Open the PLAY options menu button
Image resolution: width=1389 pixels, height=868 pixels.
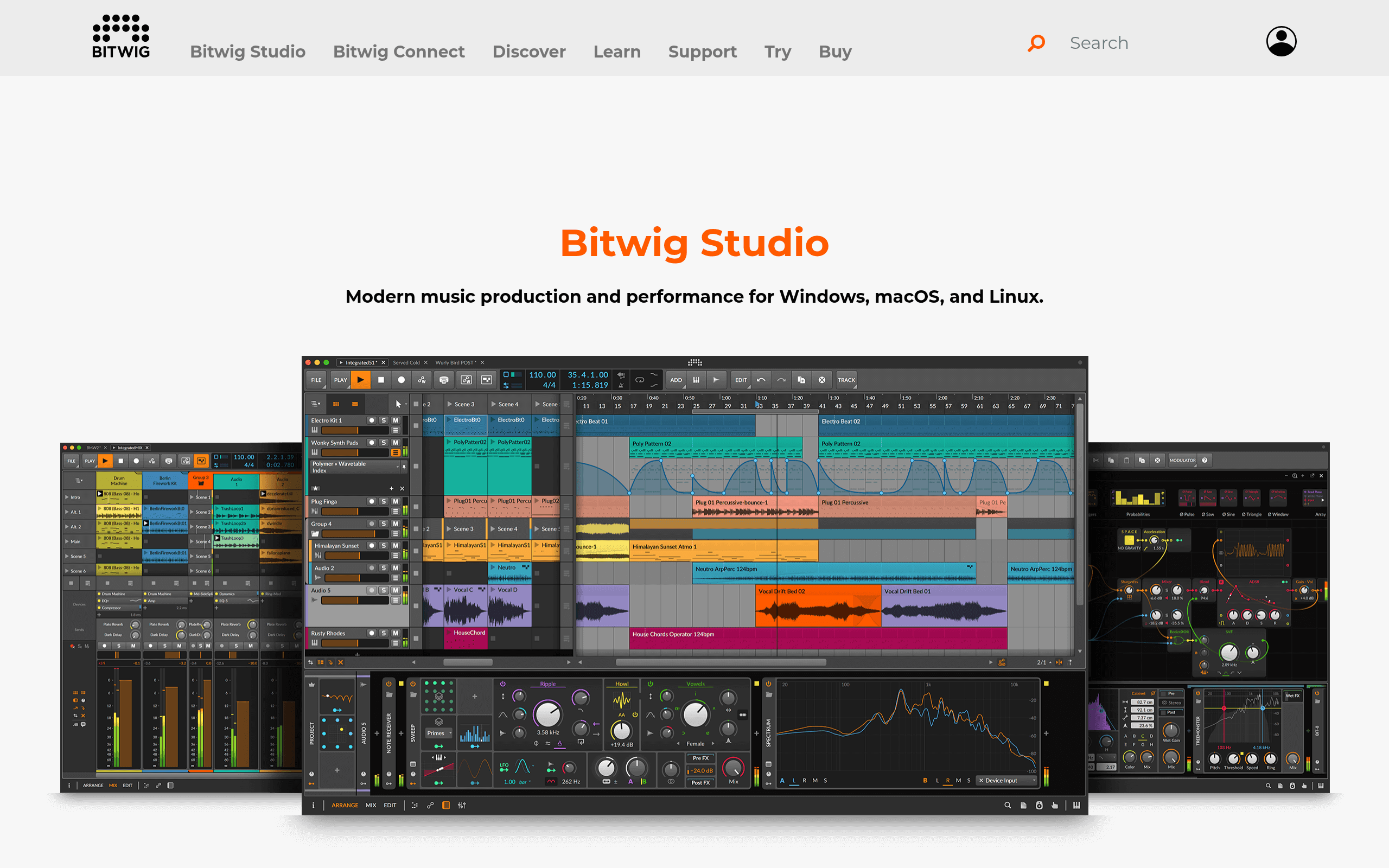click(x=340, y=379)
